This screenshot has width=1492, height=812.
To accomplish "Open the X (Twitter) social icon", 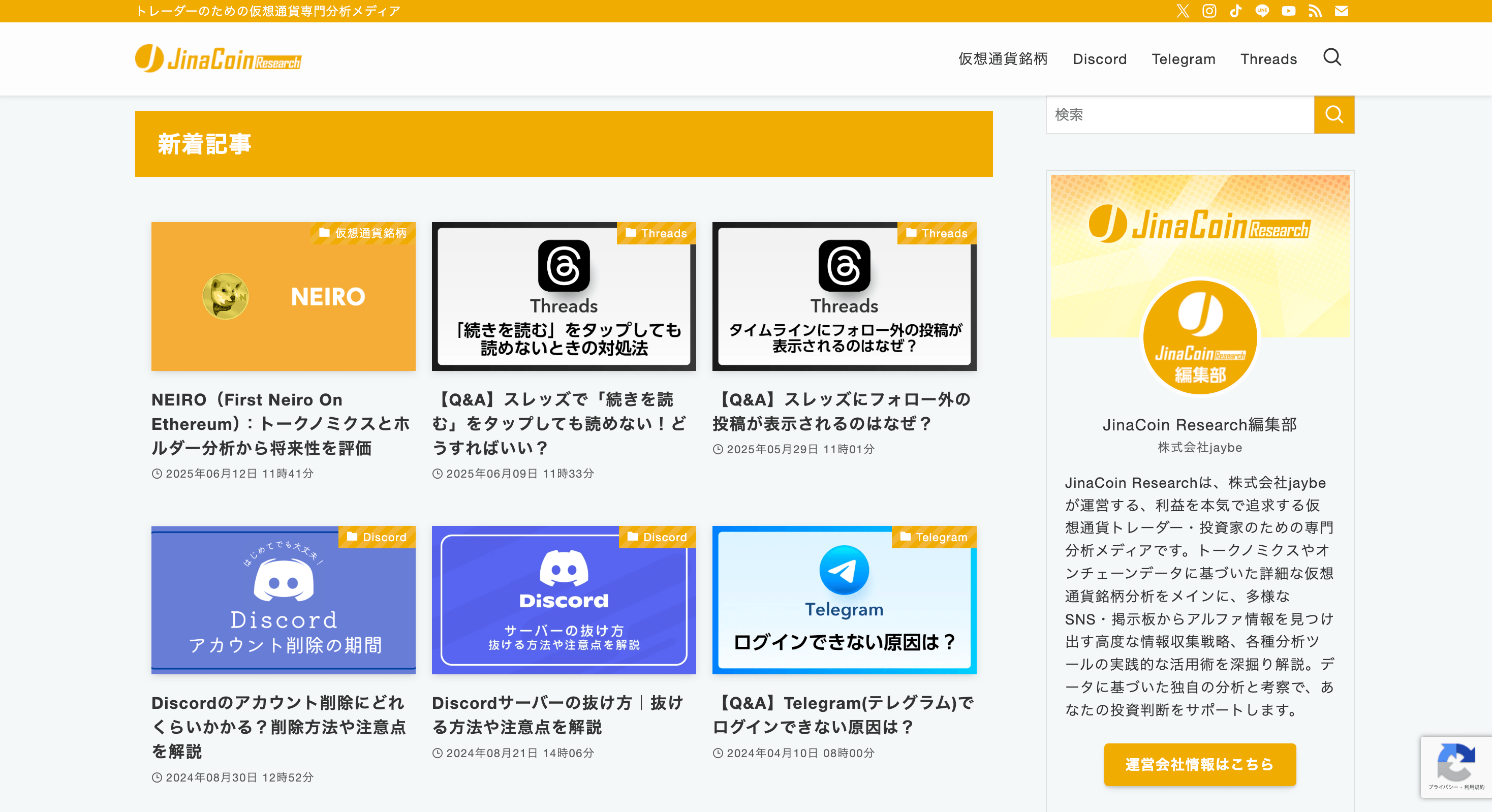I will [1183, 11].
